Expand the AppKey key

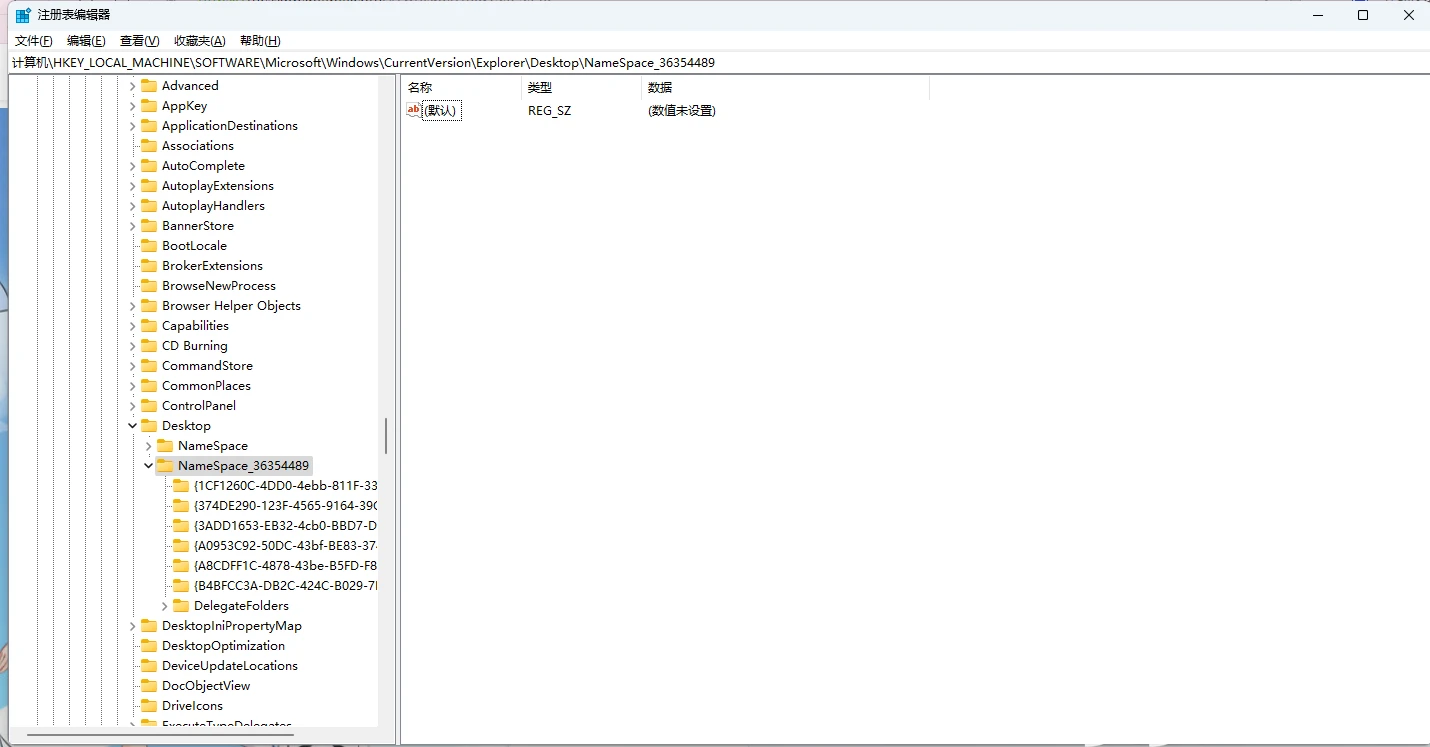coord(132,106)
